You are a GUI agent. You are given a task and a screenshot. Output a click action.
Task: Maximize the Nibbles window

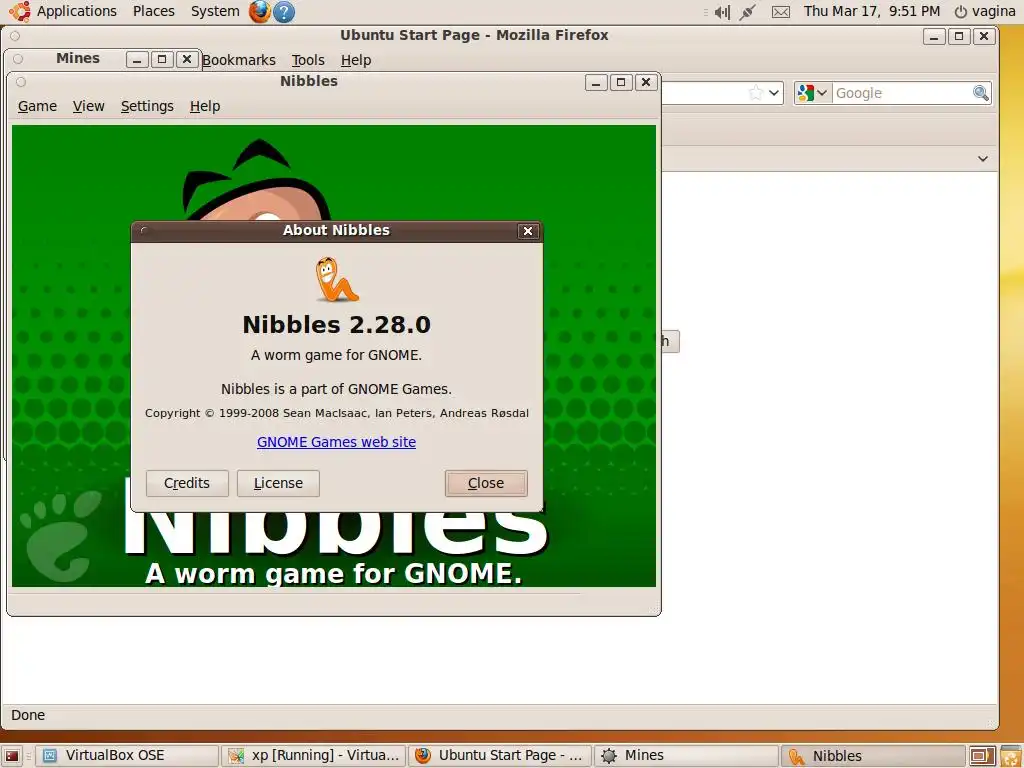[x=621, y=82]
